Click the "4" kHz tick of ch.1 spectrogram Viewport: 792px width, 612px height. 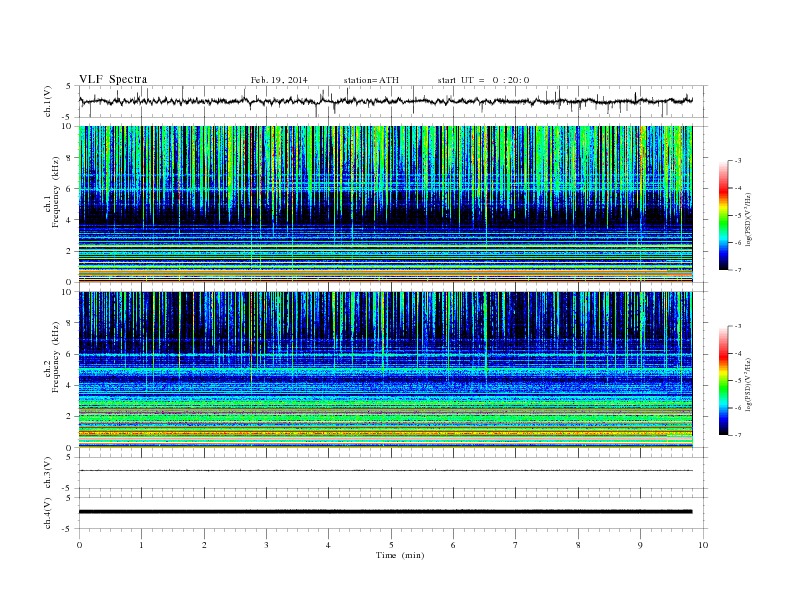[69, 220]
